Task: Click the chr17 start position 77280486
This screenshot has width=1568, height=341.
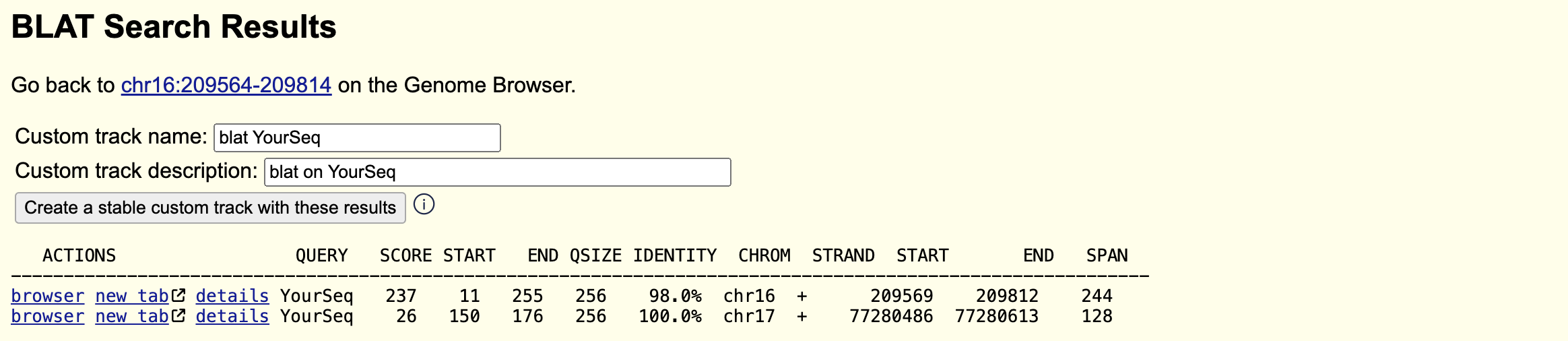Action: pyautogui.click(x=891, y=316)
